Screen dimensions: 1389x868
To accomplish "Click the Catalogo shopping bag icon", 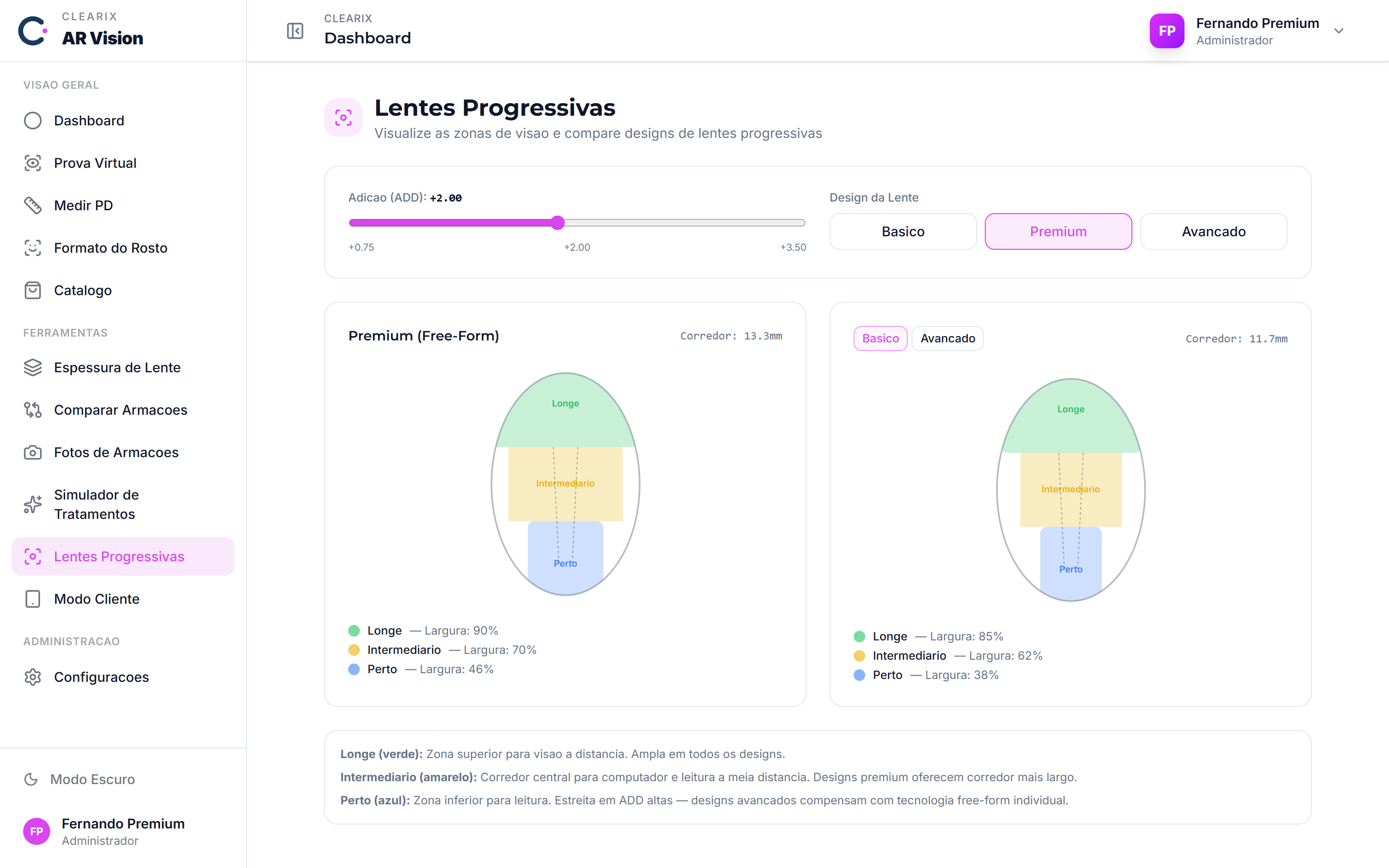I will pyautogui.click(x=33, y=290).
